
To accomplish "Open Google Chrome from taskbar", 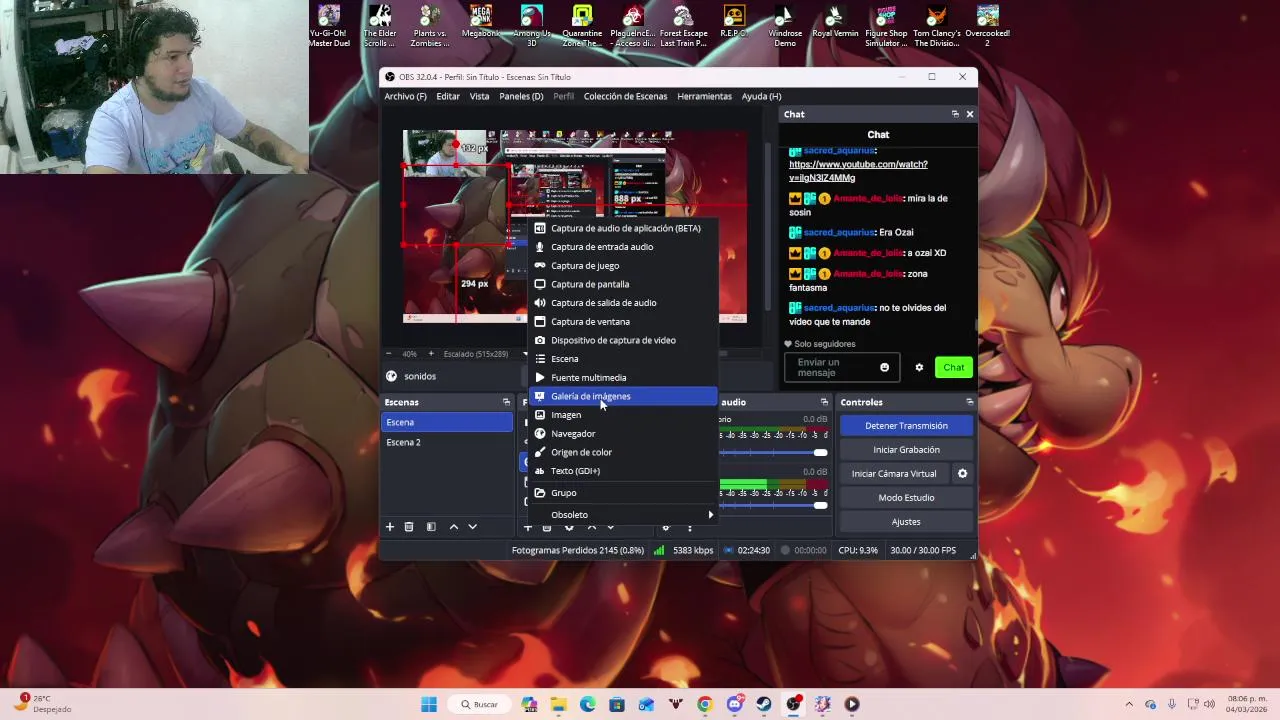I will (705, 704).
